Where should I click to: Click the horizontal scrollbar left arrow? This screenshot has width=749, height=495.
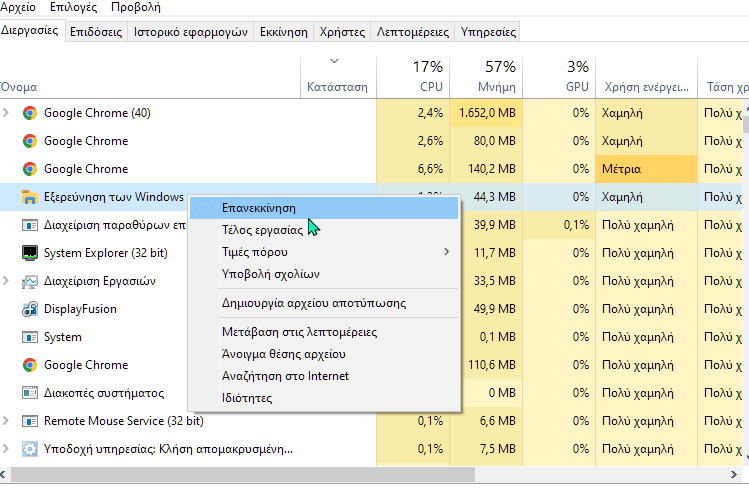[x=3, y=474]
